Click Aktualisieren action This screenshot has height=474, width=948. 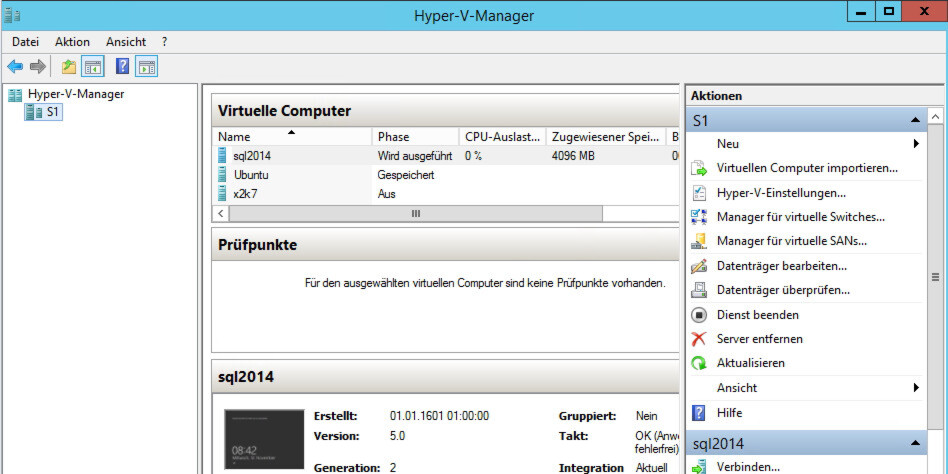coord(750,363)
